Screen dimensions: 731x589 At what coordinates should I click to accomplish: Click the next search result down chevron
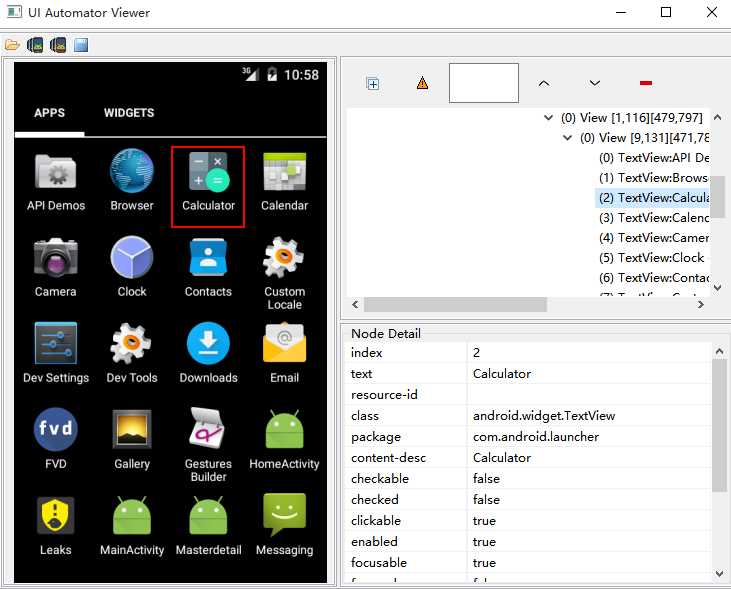coord(594,83)
